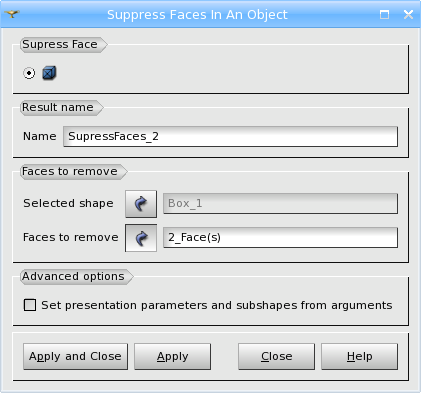Click the Selected shape arrow button
The image size is (421, 393).
click(141, 204)
